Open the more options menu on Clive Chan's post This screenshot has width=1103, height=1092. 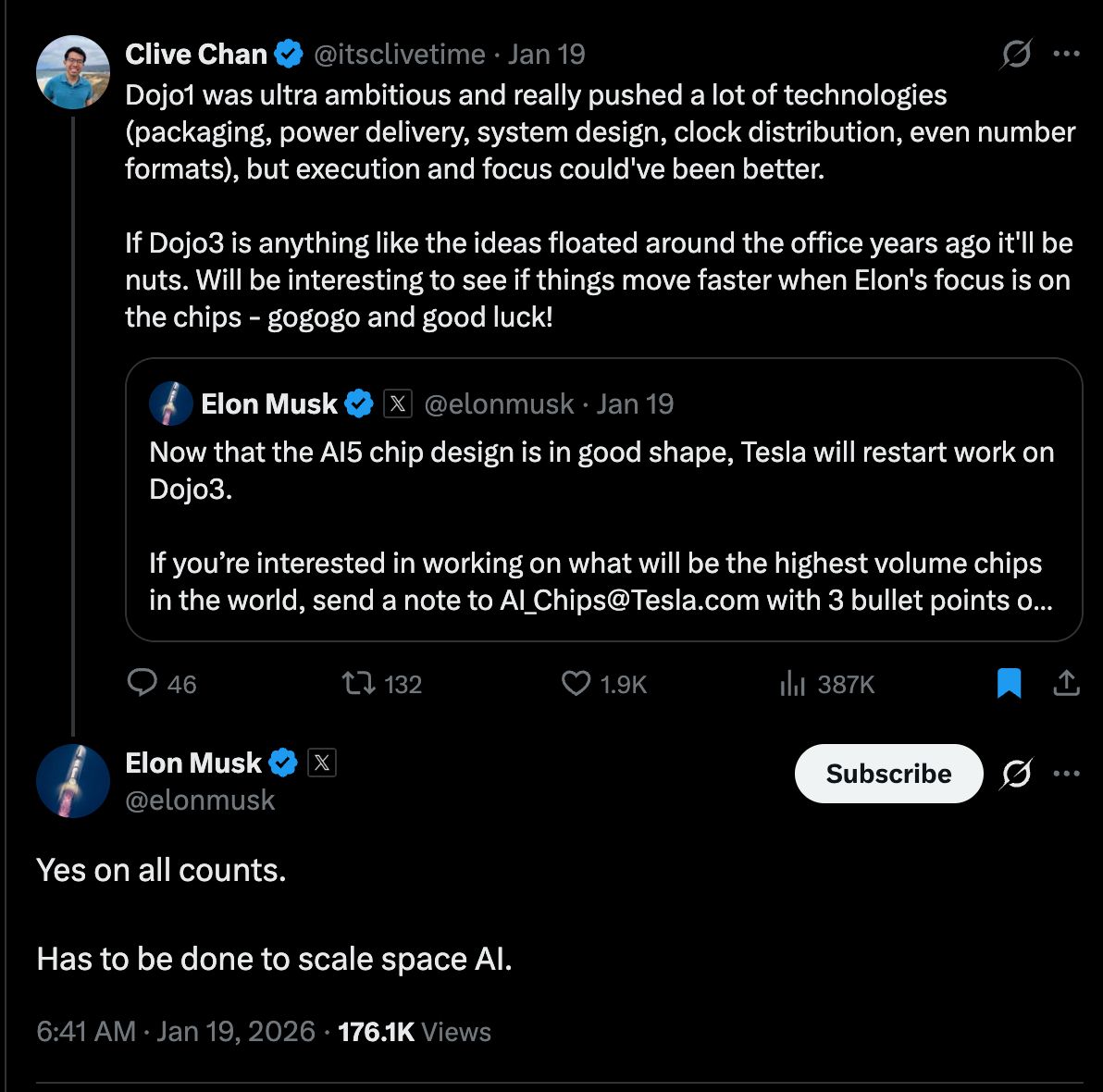point(1067,55)
